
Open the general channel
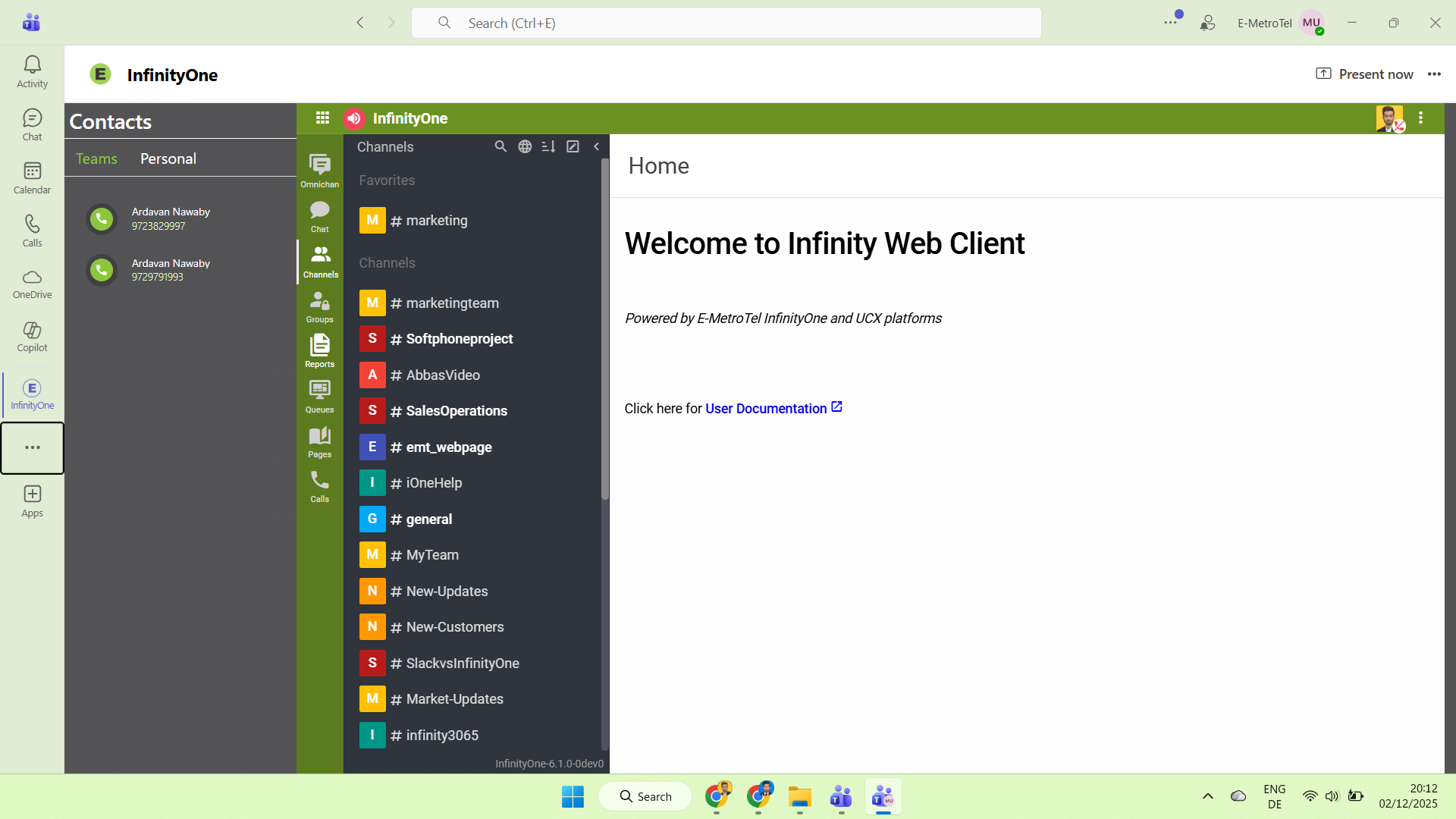[x=478, y=519]
